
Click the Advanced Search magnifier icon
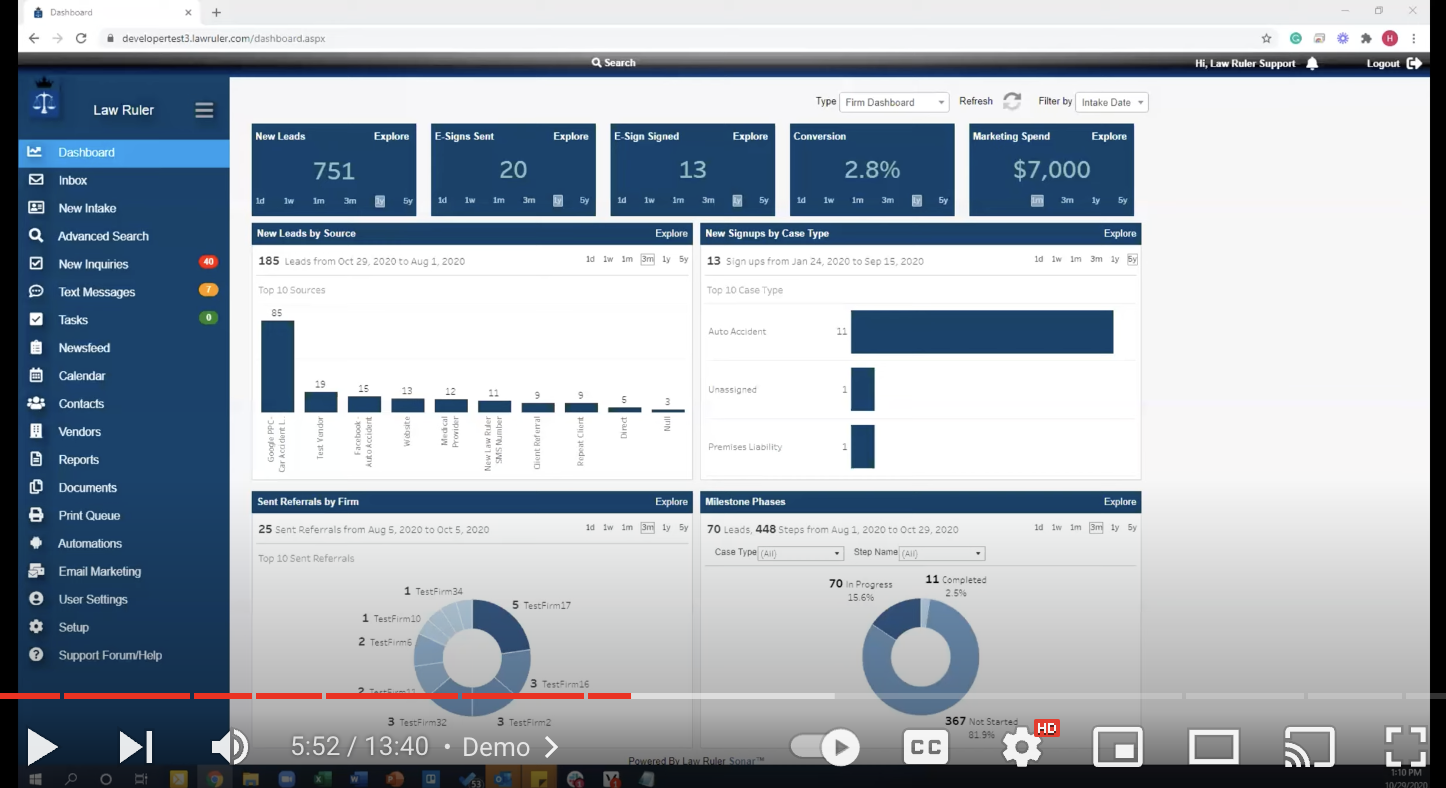tap(36, 236)
